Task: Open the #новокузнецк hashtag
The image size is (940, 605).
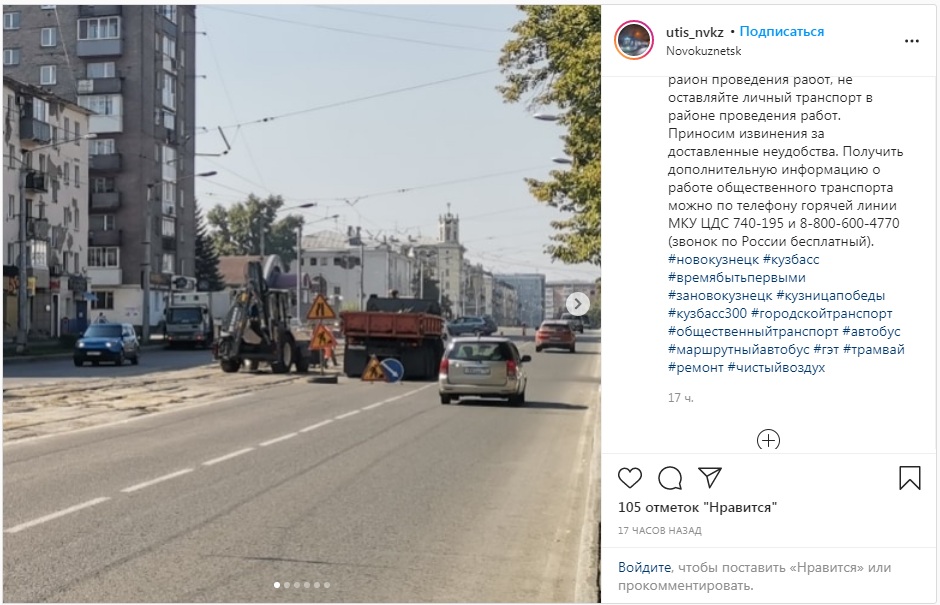Action: 713,260
